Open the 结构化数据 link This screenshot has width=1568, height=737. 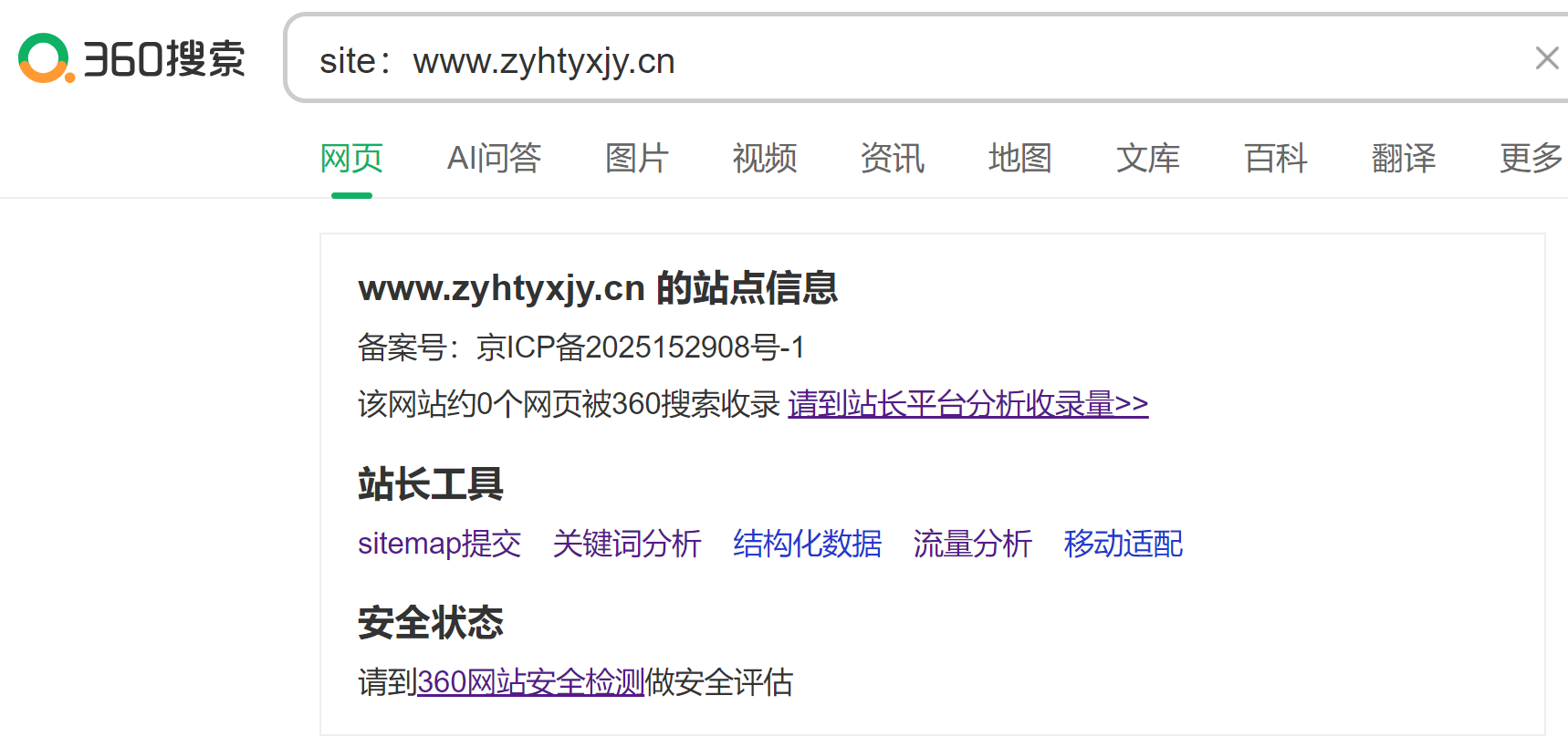[x=808, y=544]
